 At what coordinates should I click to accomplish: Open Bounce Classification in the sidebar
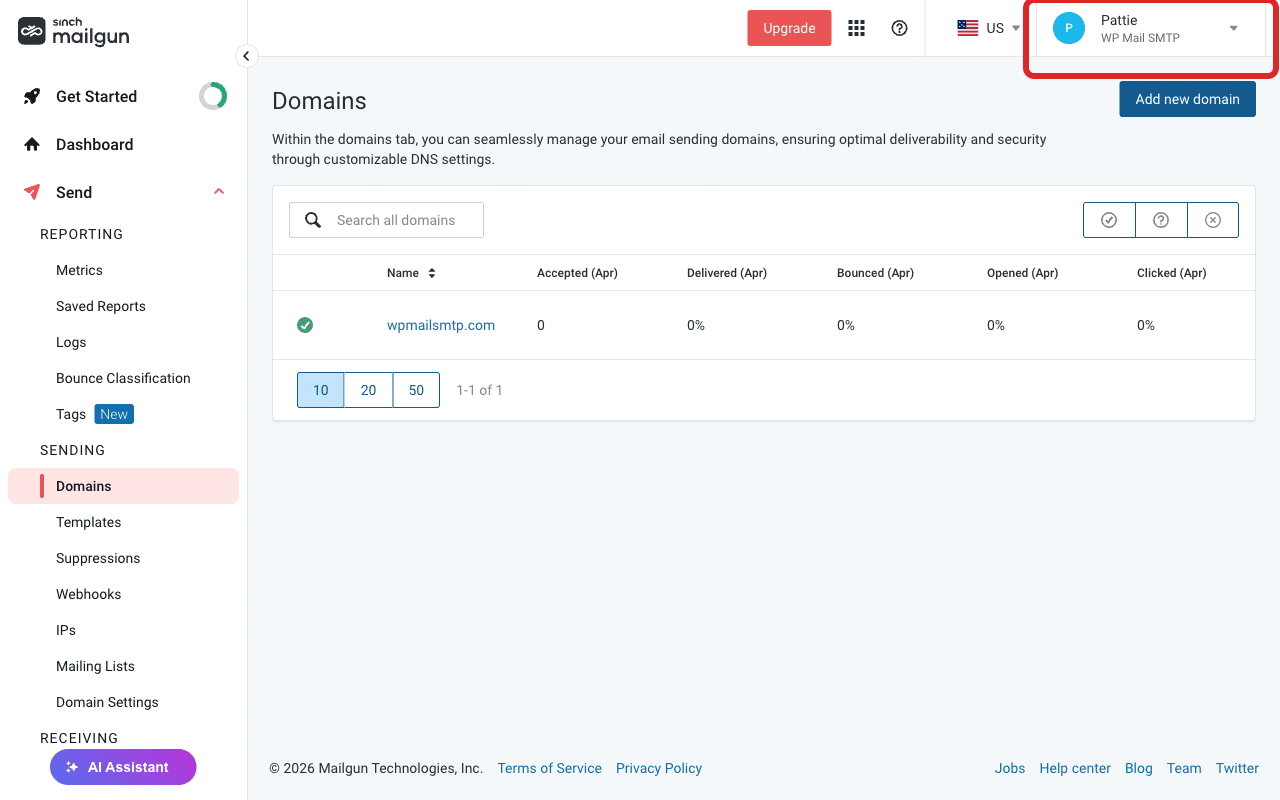[123, 378]
